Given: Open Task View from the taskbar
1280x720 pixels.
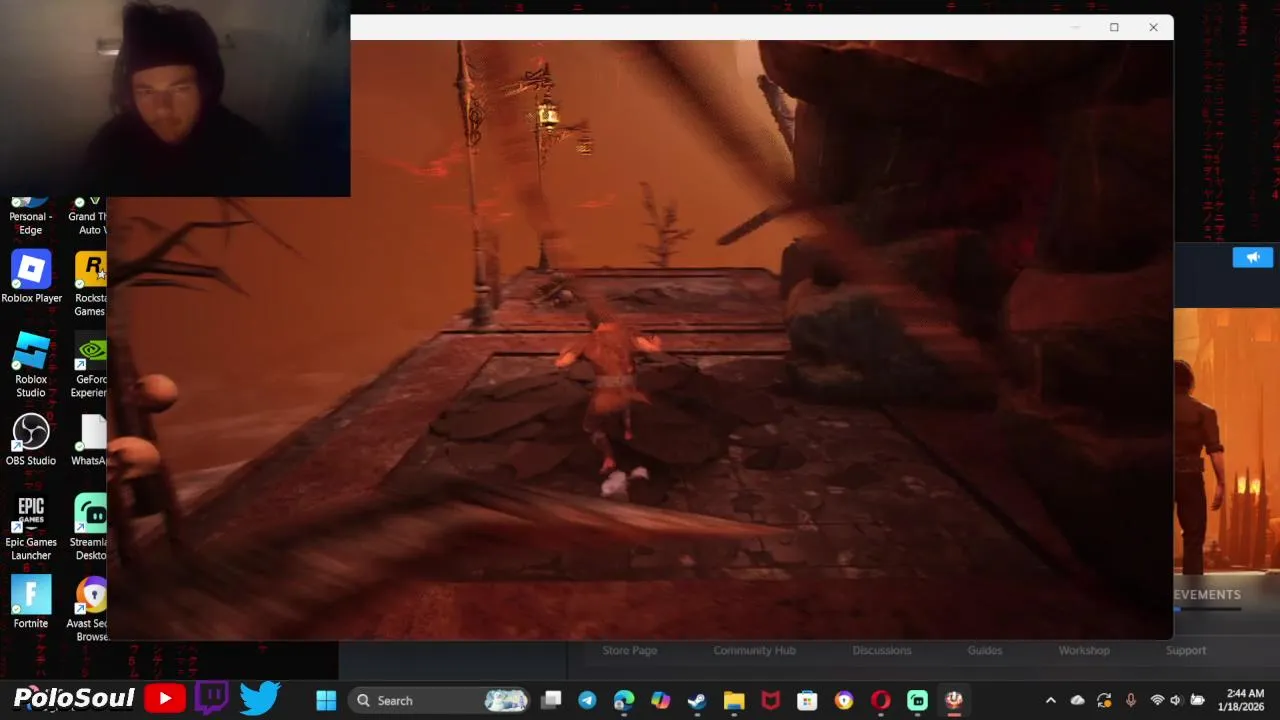Looking at the screenshot, I should tap(551, 700).
